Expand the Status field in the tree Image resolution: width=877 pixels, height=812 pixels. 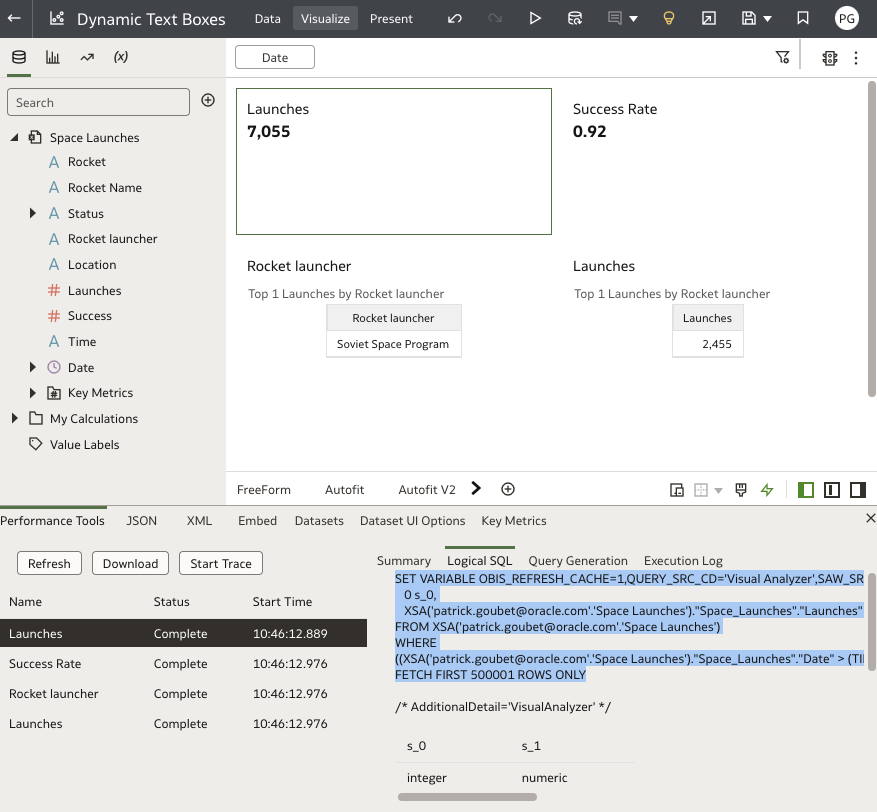(x=32, y=213)
